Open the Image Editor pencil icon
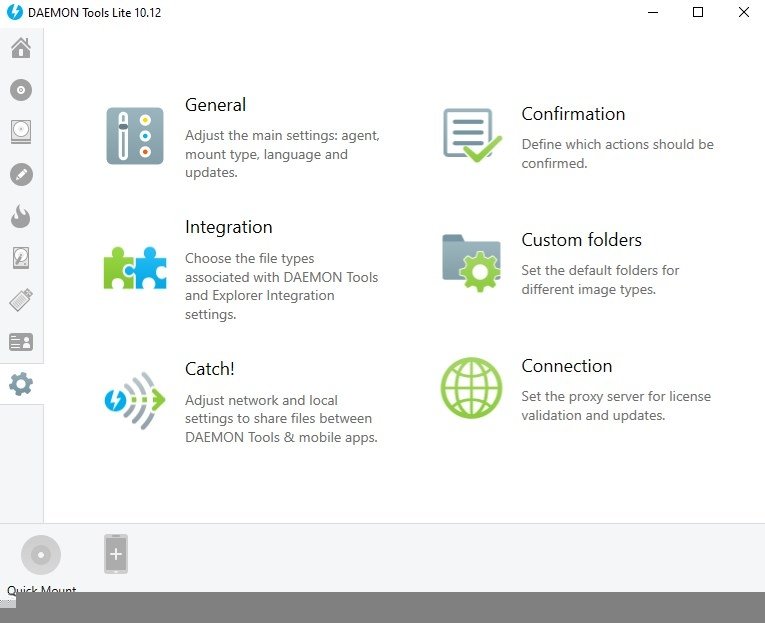Image resolution: width=765 pixels, height=623 pixels. click(x=21, y=174)
